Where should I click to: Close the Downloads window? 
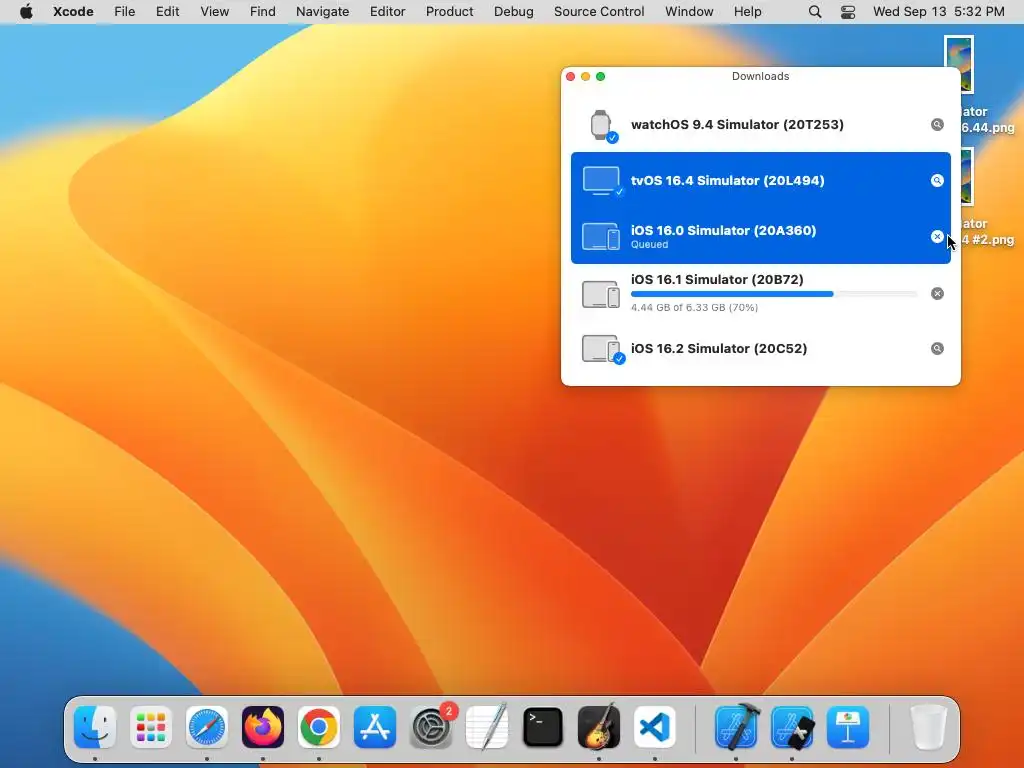(570, 76)
